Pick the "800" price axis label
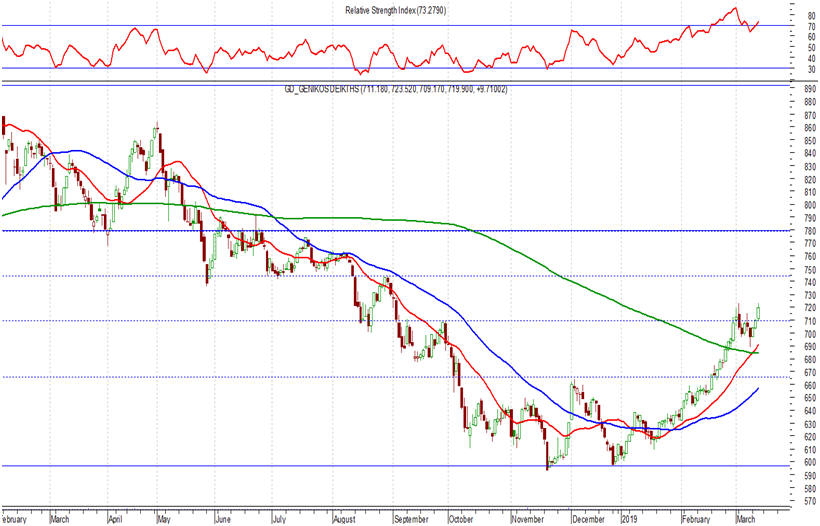820x526 pixels. [x=810, y=205]
